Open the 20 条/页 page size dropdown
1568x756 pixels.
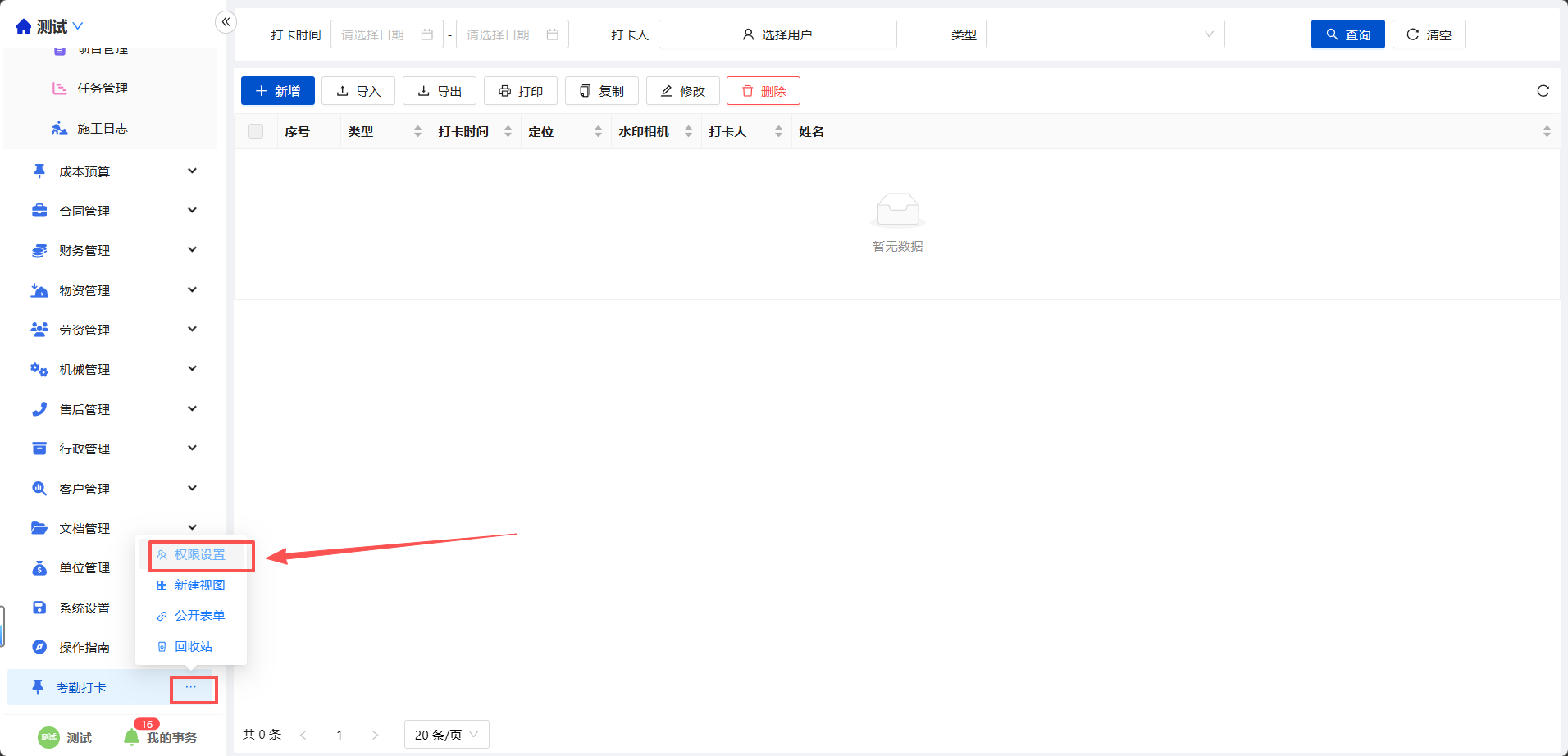(x=446, y=735)
